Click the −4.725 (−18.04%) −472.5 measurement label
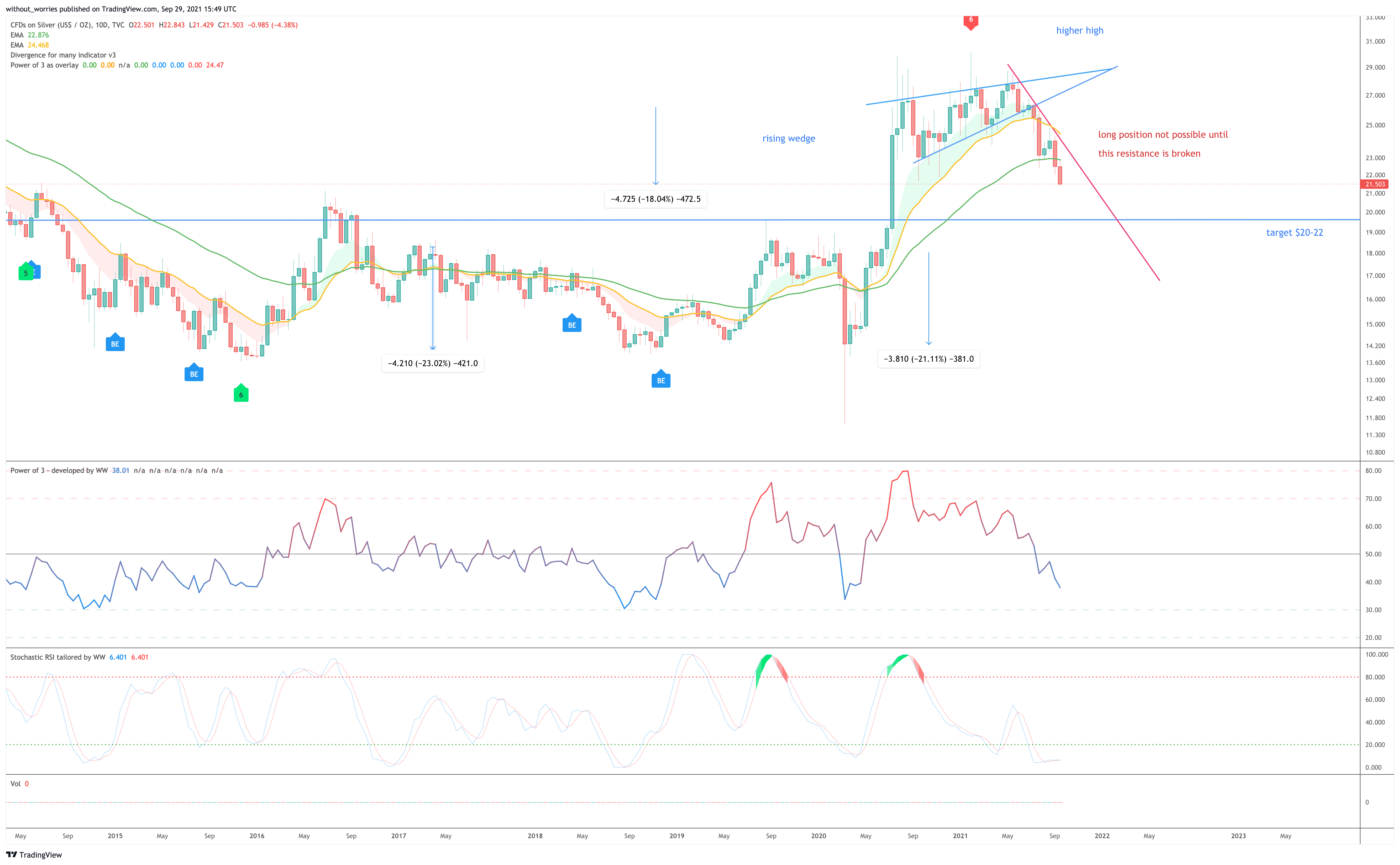This screenshot has width=1400, height=865. click(x=655, y=199)
